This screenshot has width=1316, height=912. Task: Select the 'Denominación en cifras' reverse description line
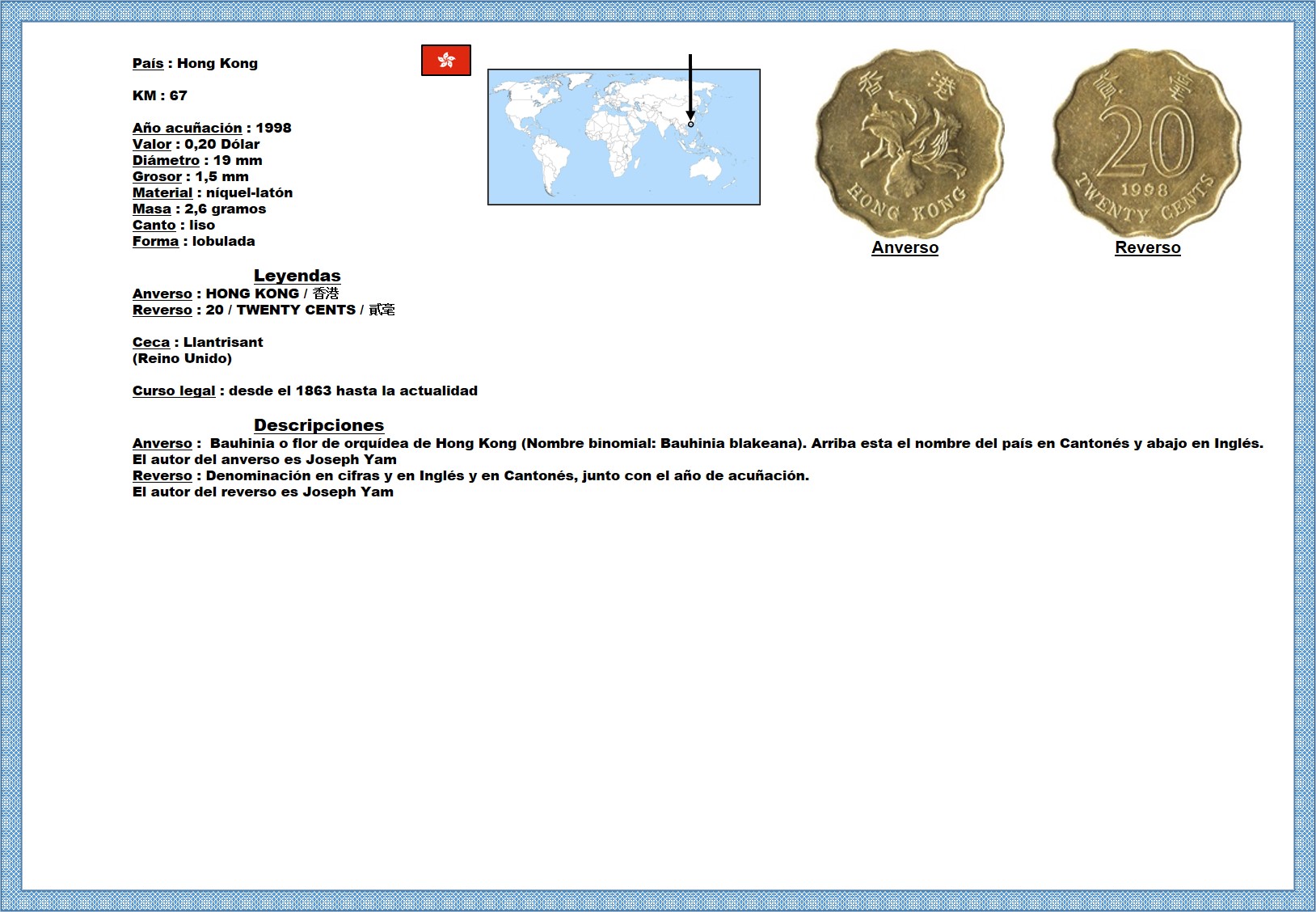[471, 475]
